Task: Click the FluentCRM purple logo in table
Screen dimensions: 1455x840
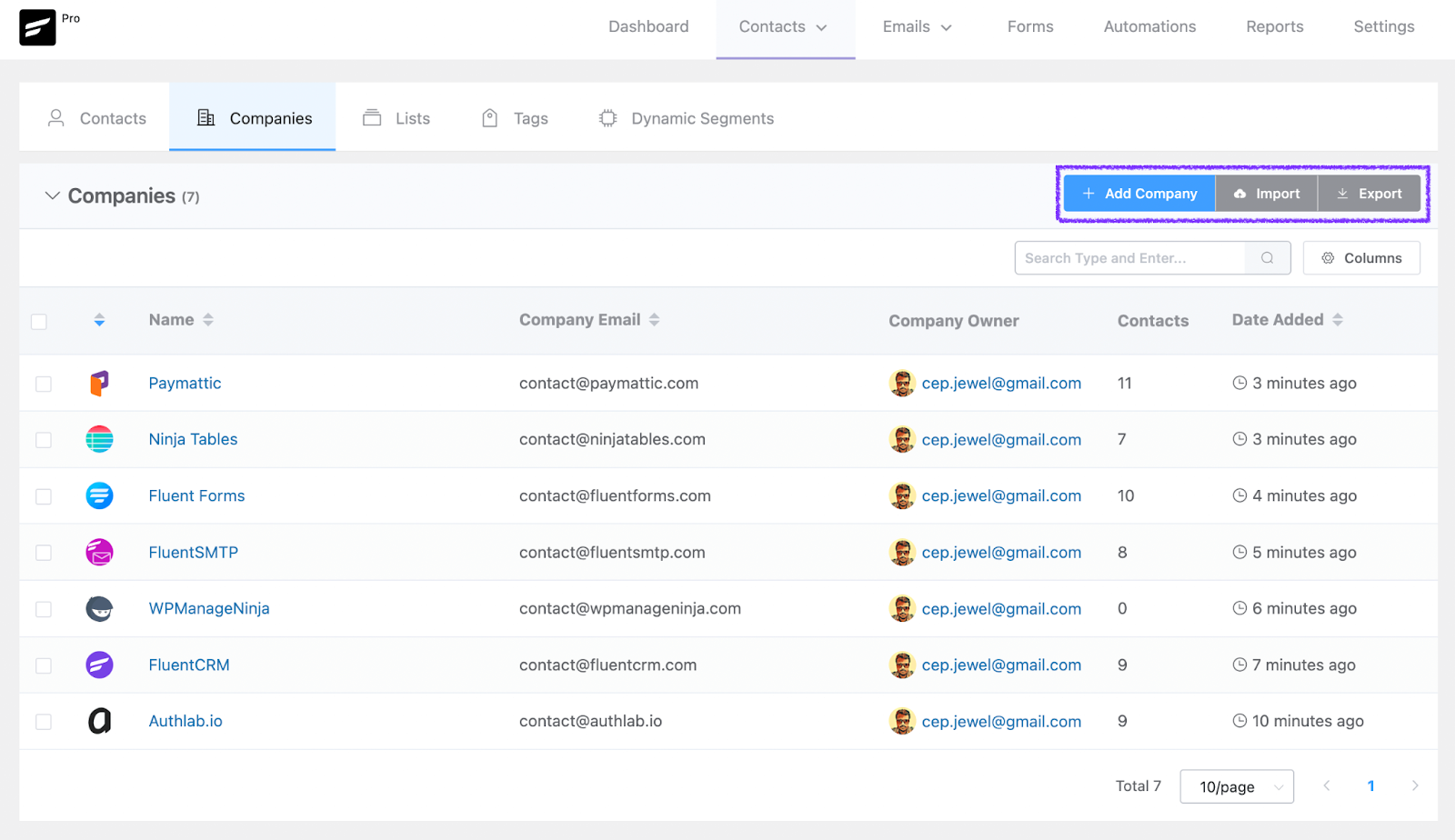Action: coord(99,665)
